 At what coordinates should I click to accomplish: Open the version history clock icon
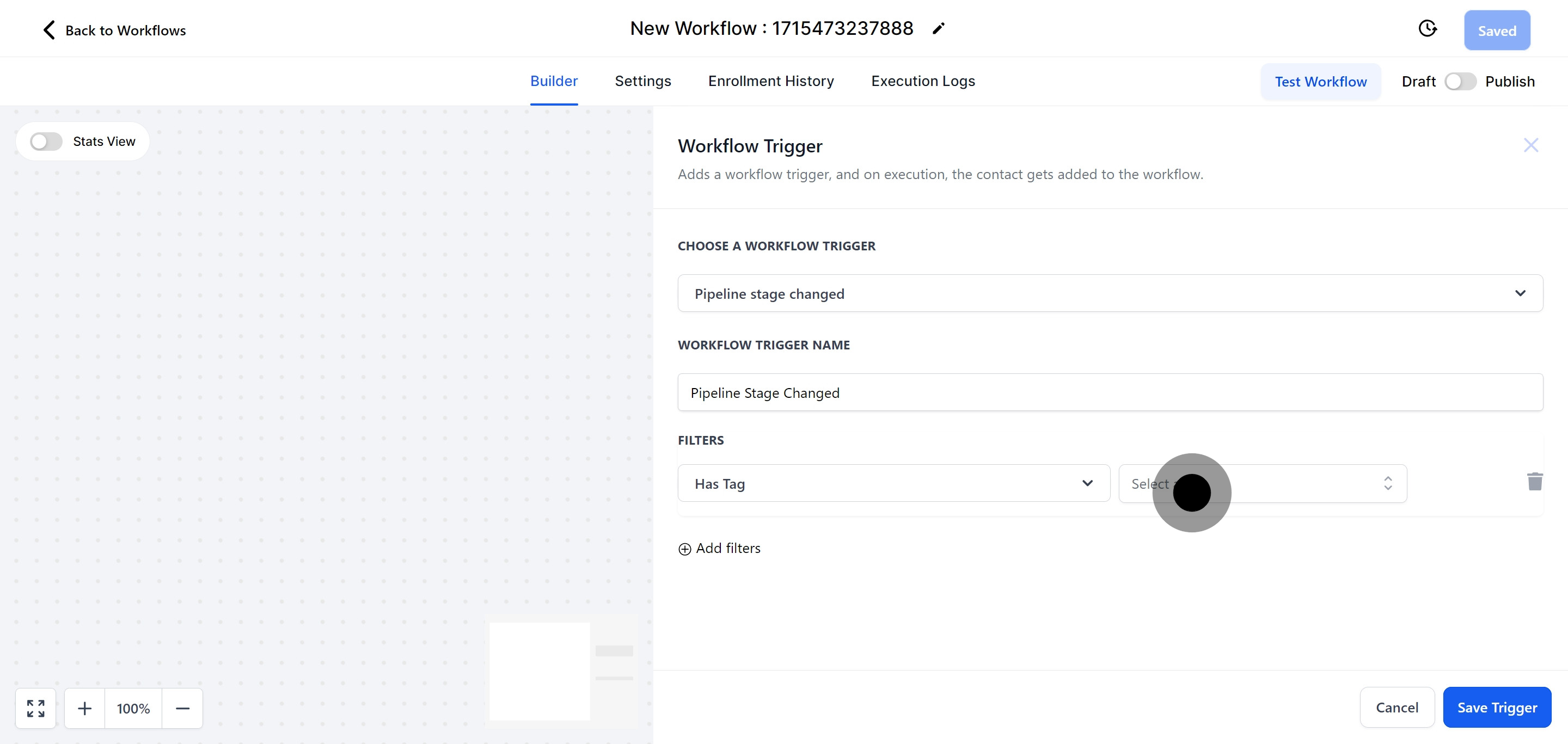(1427, 29)
